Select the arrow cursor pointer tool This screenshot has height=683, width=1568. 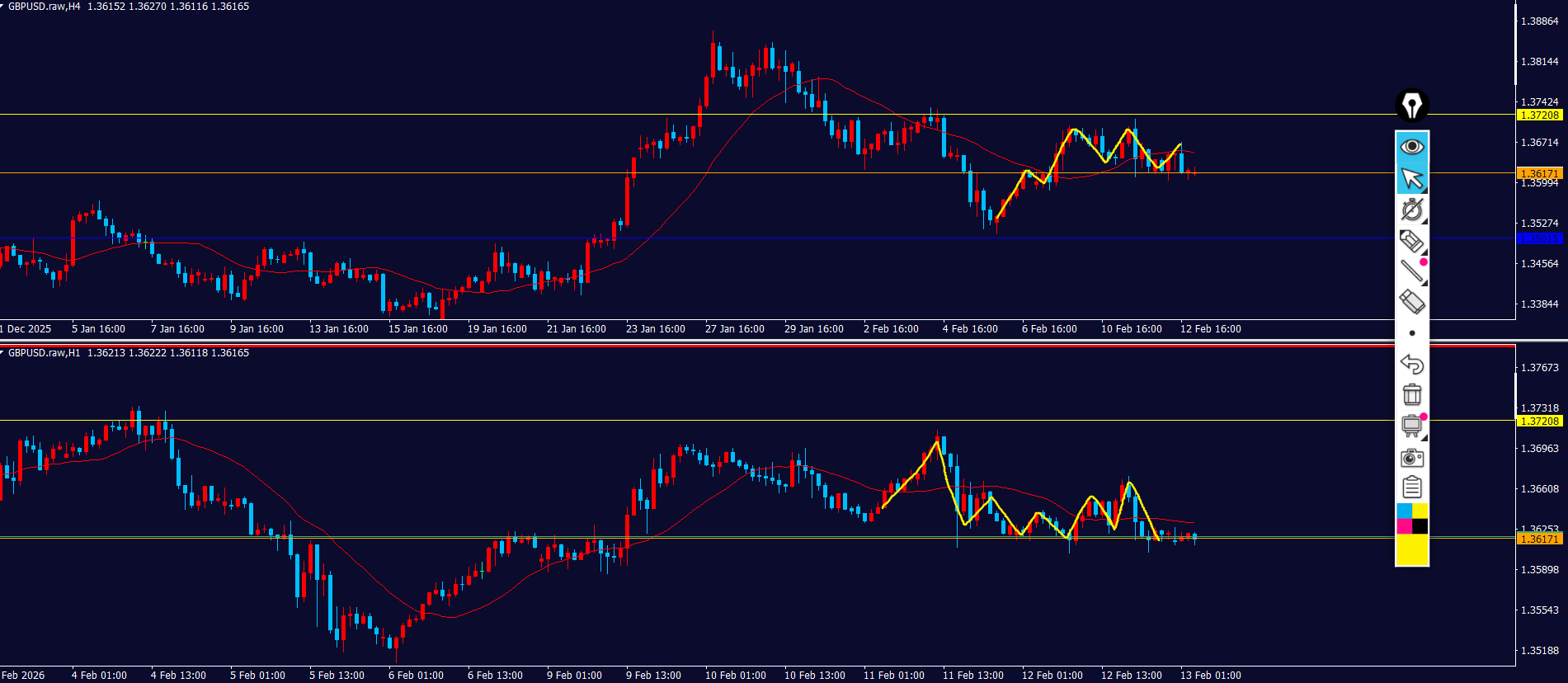pyautogui.click(x=1412, y=178)
